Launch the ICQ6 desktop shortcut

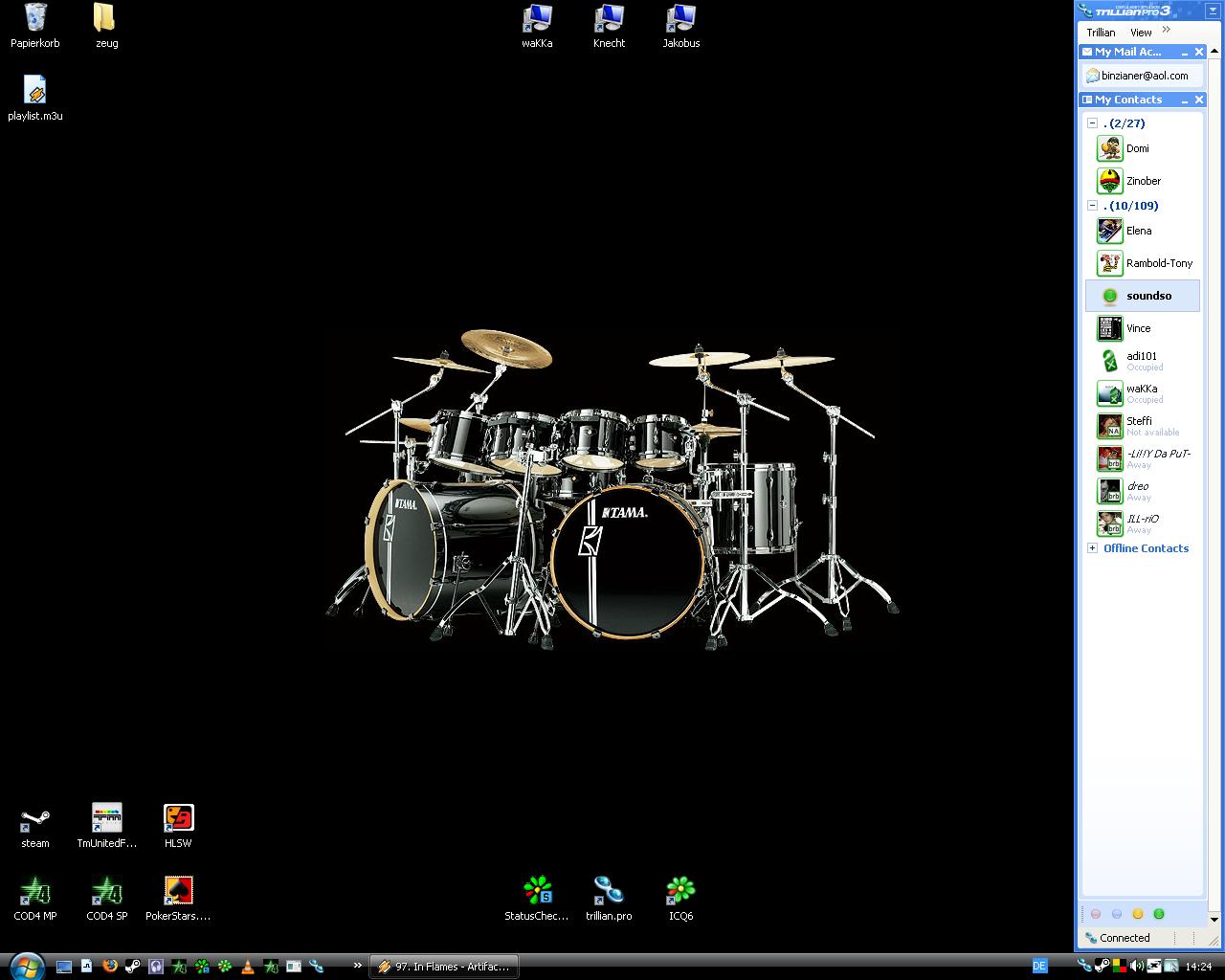coord(680,900)
